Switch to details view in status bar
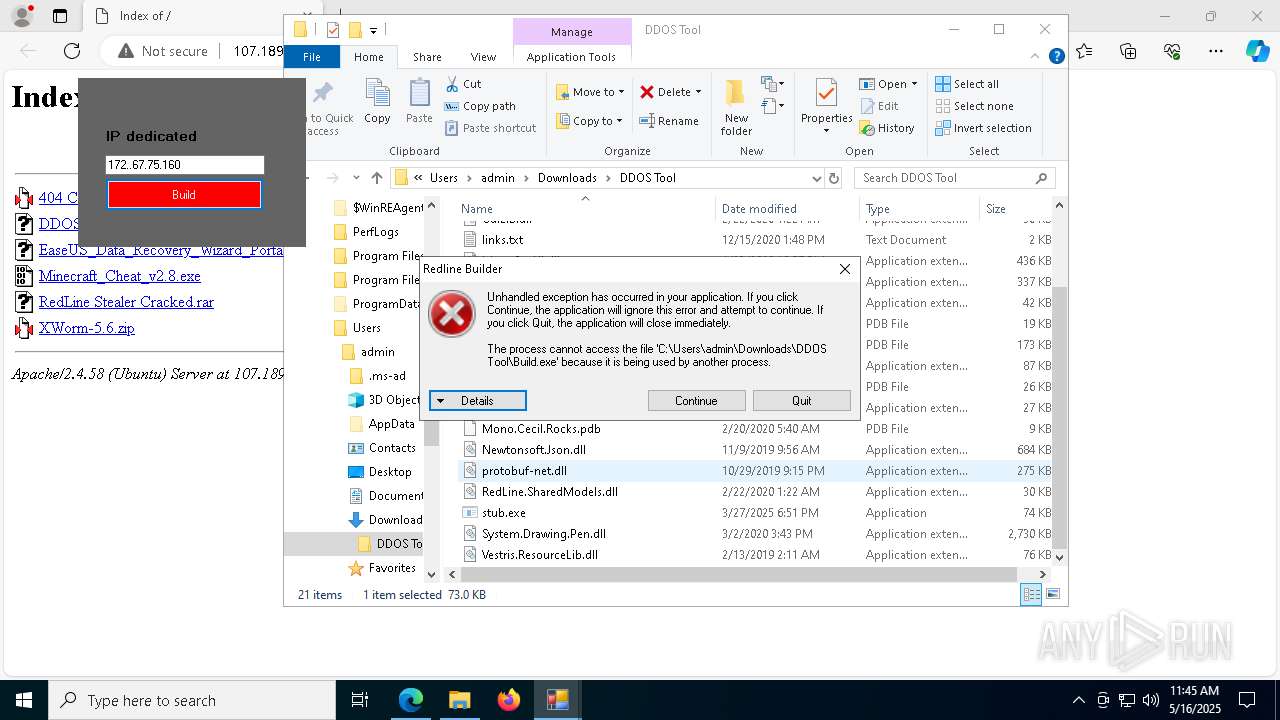 click(x=1031, y=595)
